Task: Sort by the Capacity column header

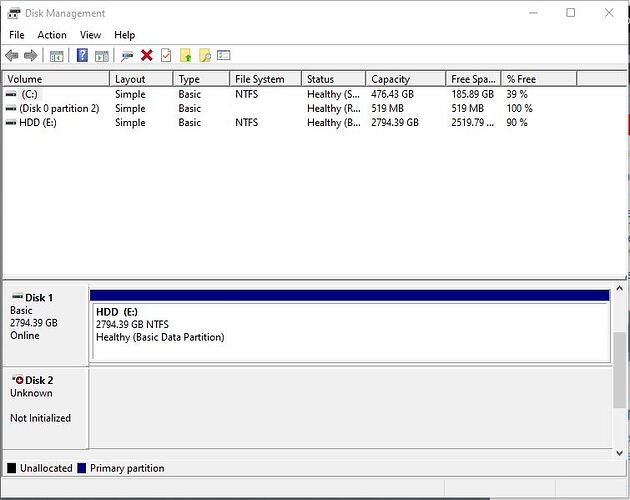Action: [x=406, y=79]
